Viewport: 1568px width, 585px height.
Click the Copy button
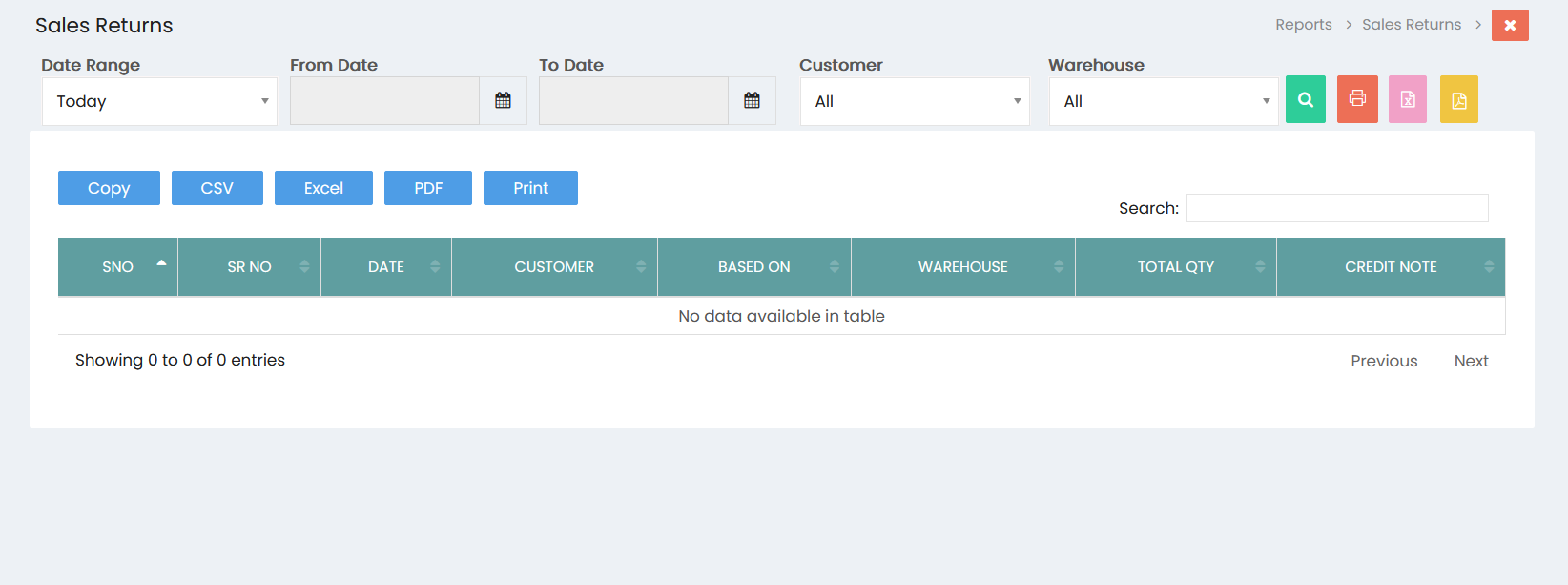[x=109, y=188]
